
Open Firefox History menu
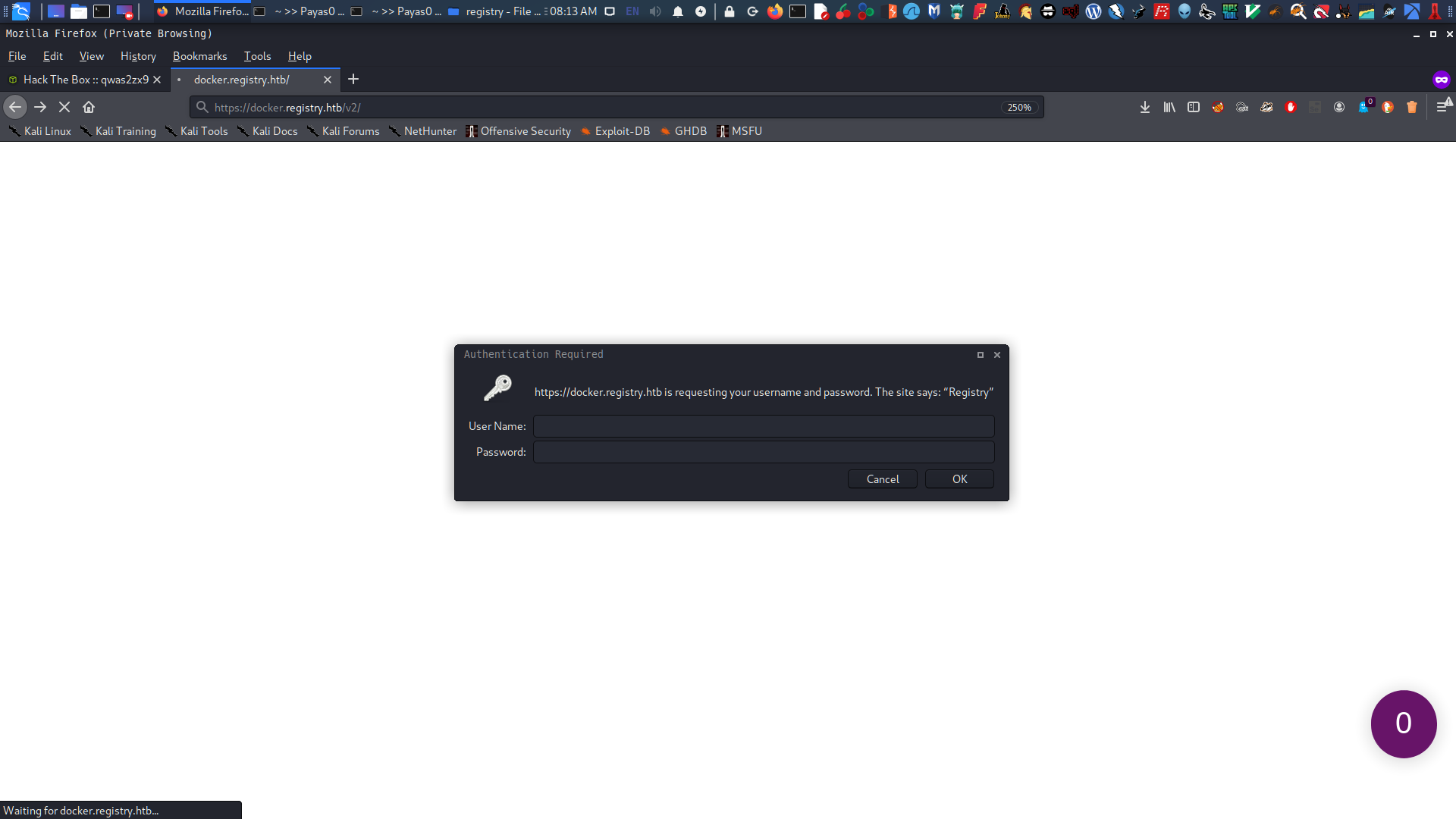[137, 55]
